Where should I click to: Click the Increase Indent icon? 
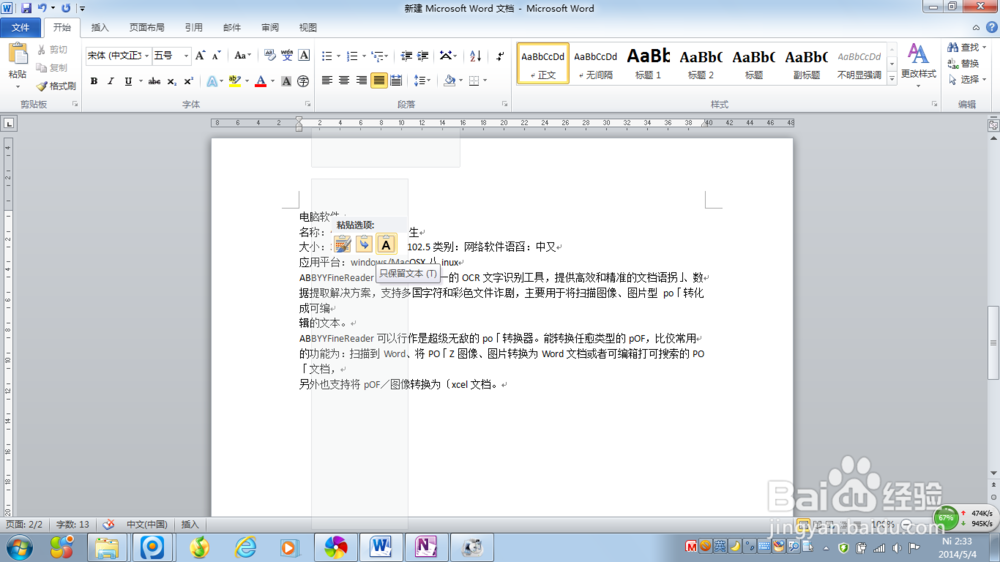click(x=423, y=56)
